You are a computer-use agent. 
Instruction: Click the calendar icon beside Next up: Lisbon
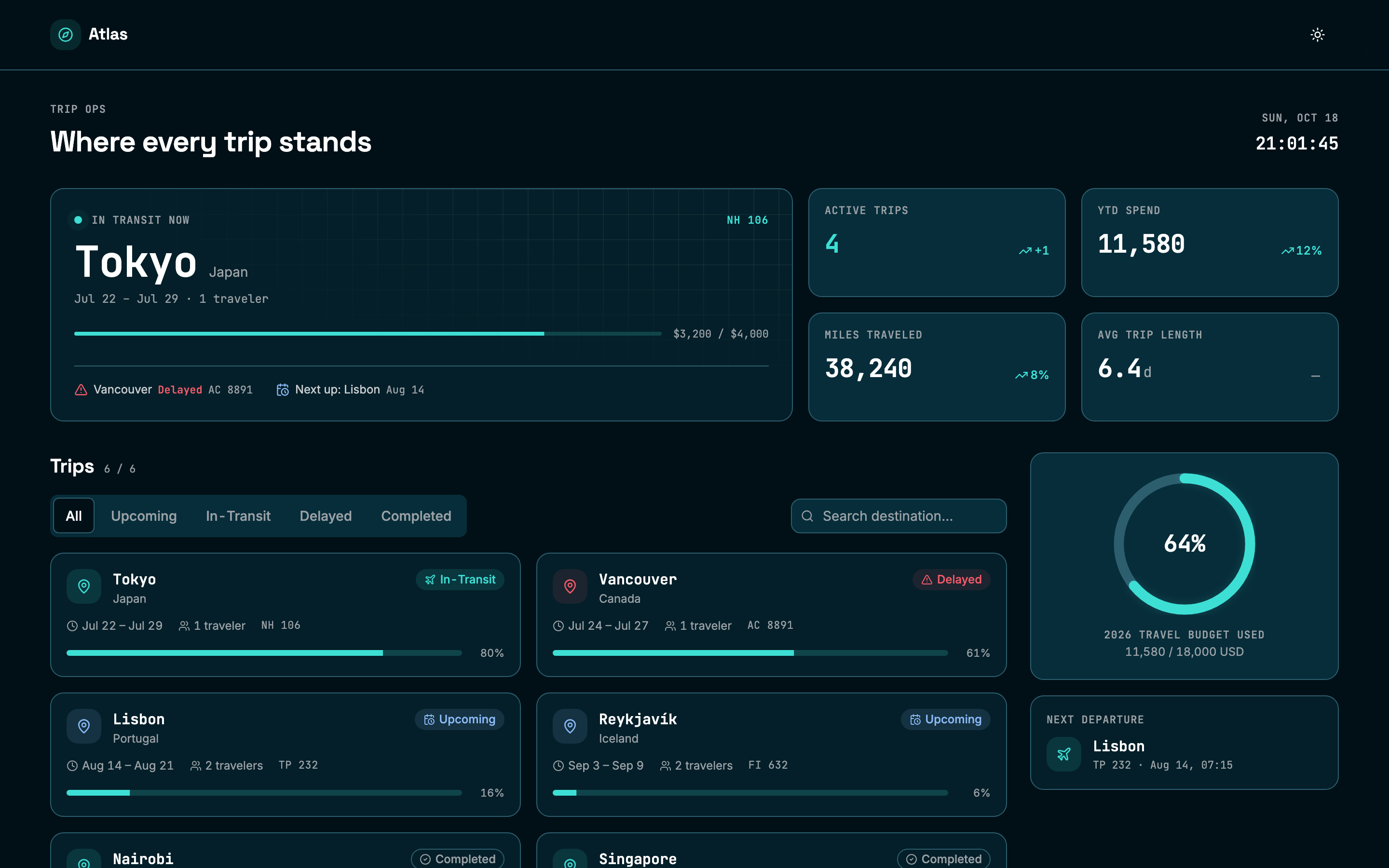point(283,390)
